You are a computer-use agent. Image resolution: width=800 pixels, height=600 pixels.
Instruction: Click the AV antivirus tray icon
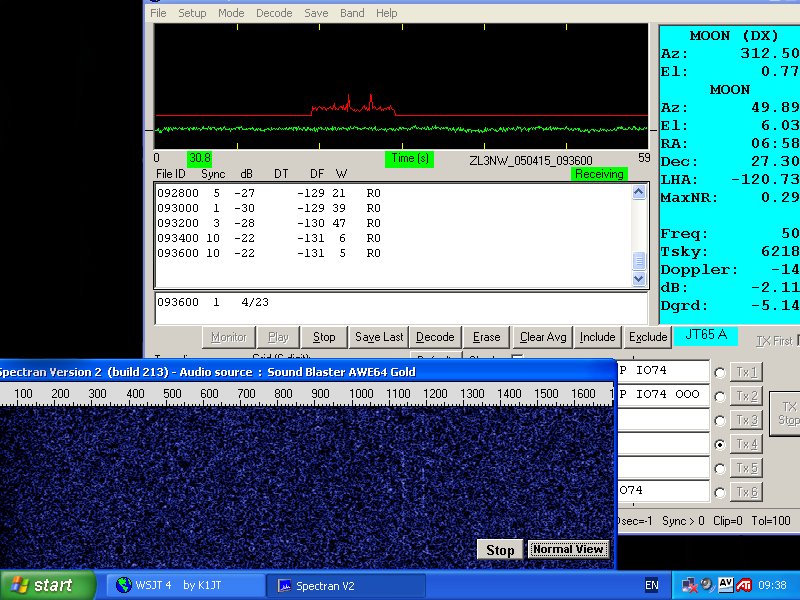coord(725,585)
